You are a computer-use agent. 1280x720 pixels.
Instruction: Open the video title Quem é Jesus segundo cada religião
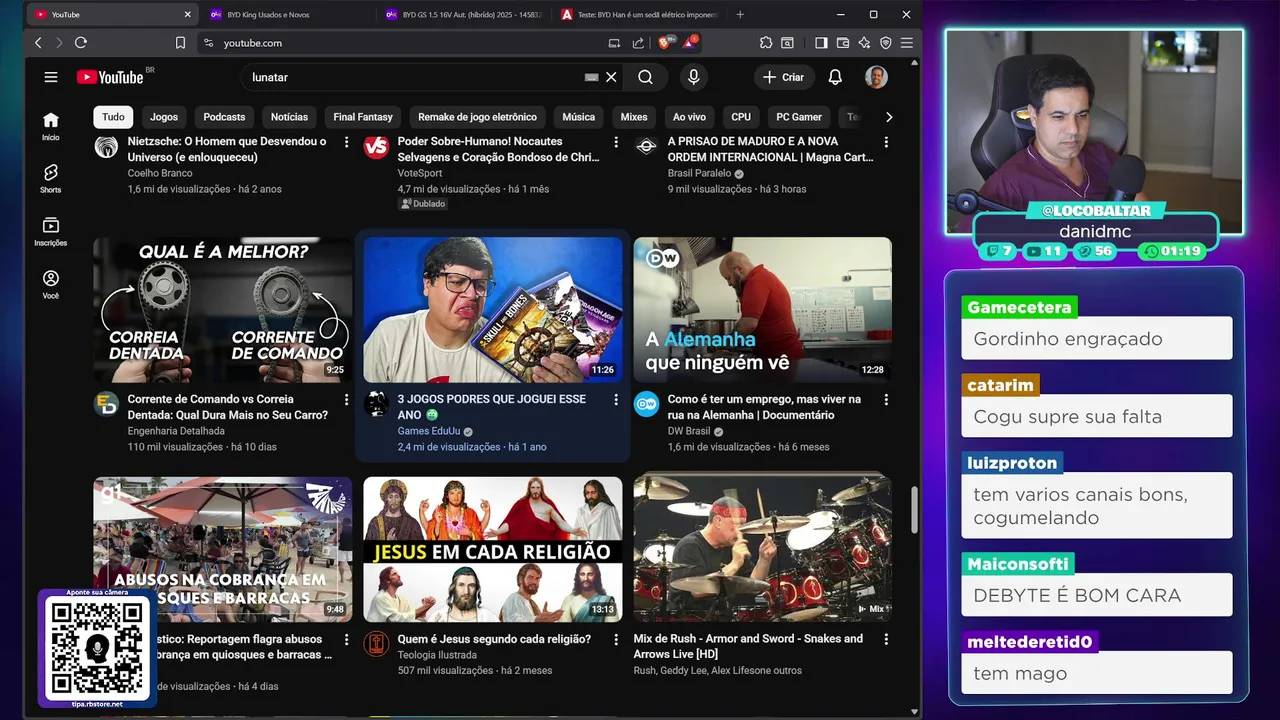click(x=494, y=639)
